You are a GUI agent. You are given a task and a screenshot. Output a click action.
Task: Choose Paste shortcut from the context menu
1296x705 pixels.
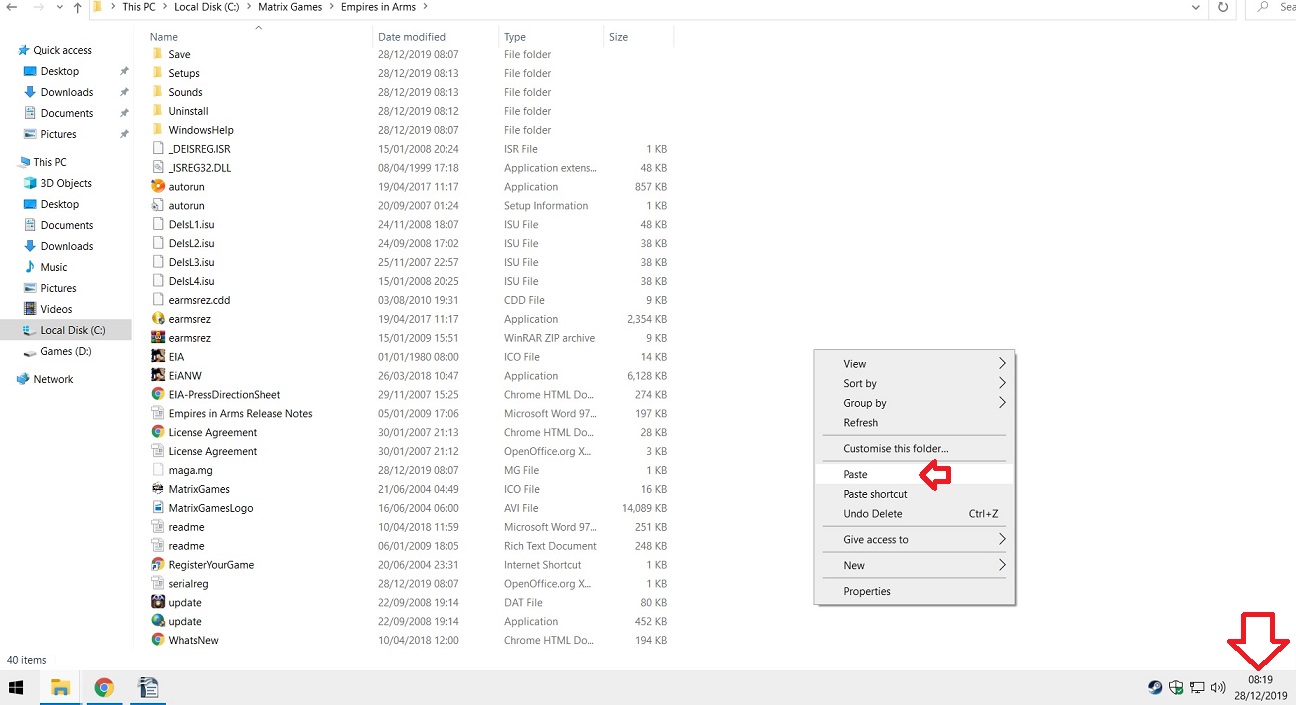(914, 494)
